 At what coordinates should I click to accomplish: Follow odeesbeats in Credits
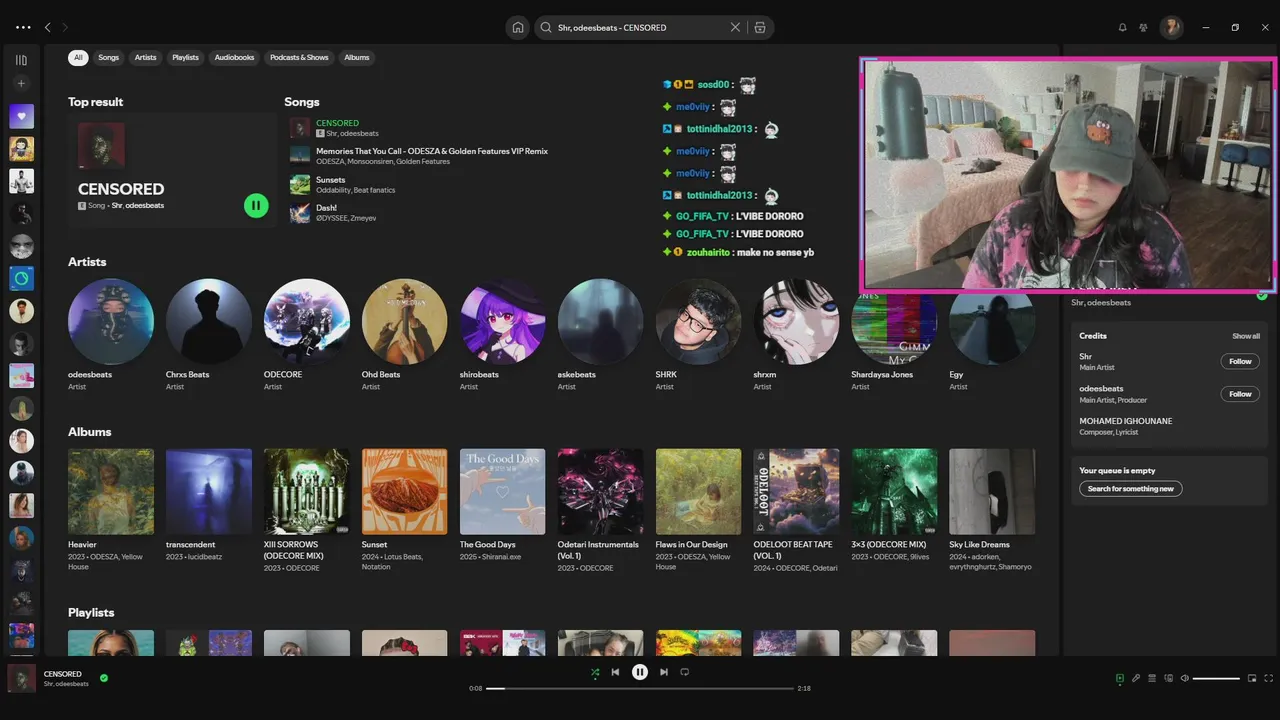[1240, 394]
